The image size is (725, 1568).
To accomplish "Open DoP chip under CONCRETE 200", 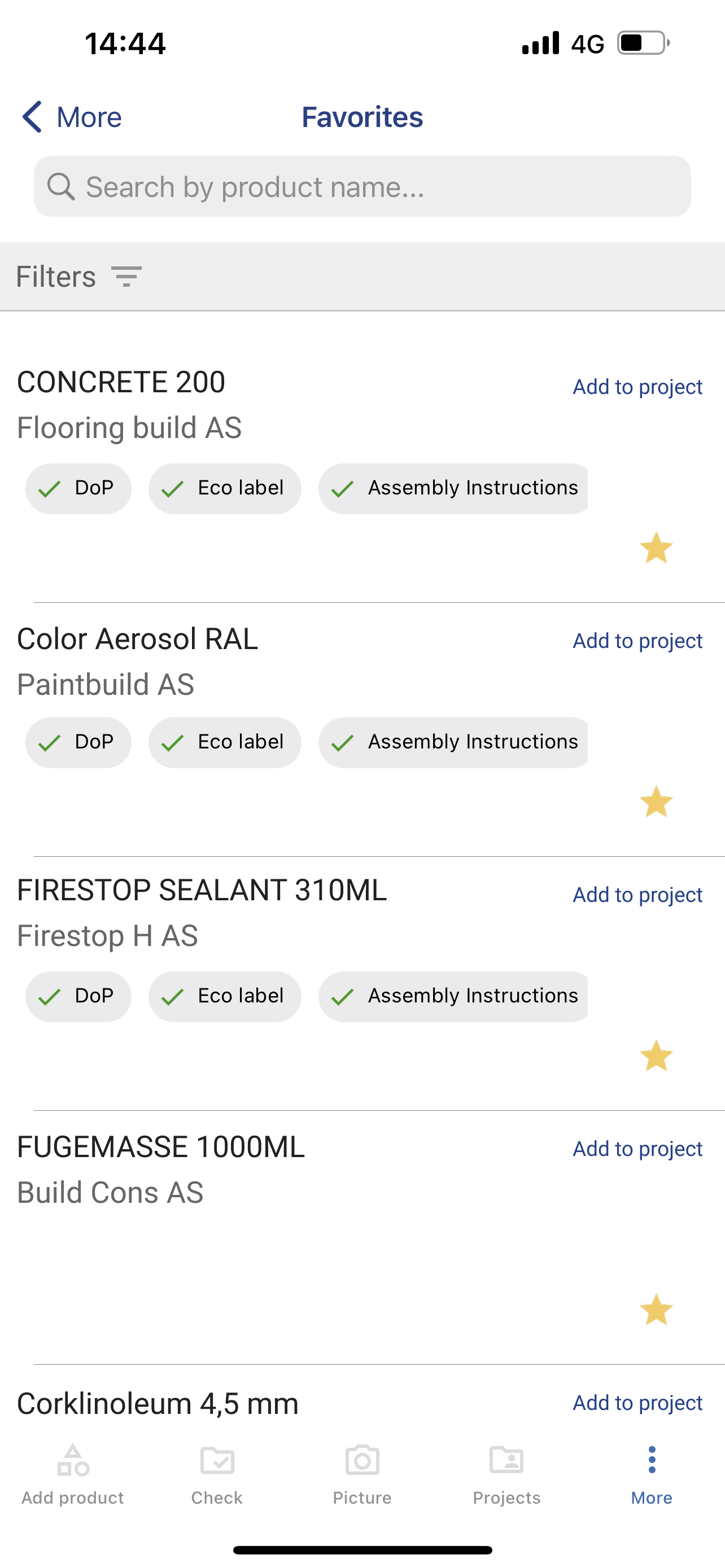I will [78, 488].
